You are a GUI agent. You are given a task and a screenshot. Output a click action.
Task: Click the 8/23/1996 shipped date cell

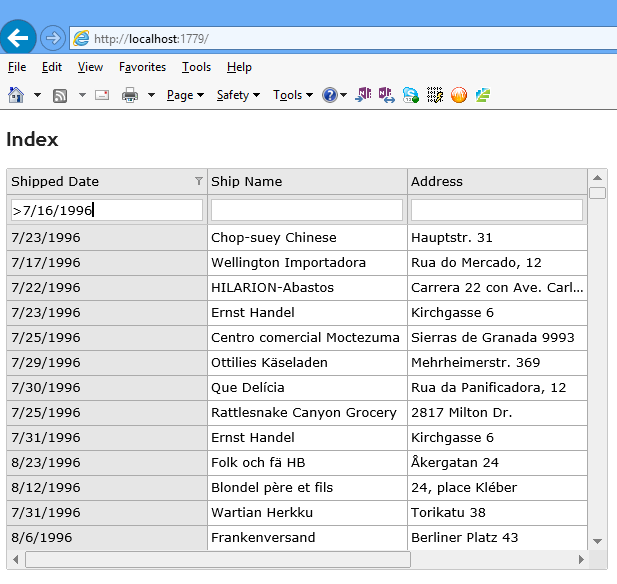(x=107, y=462)
